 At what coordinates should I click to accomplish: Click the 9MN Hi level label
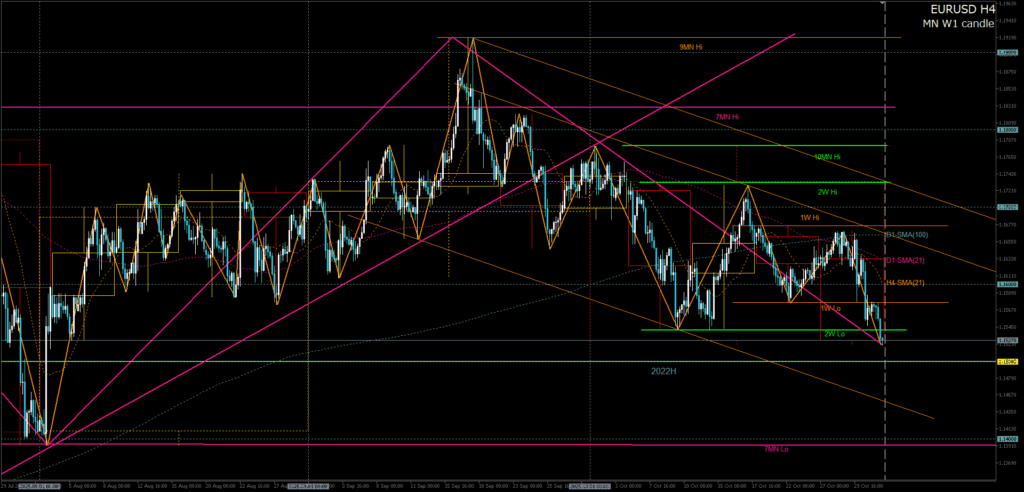click(x=689, y=47)
